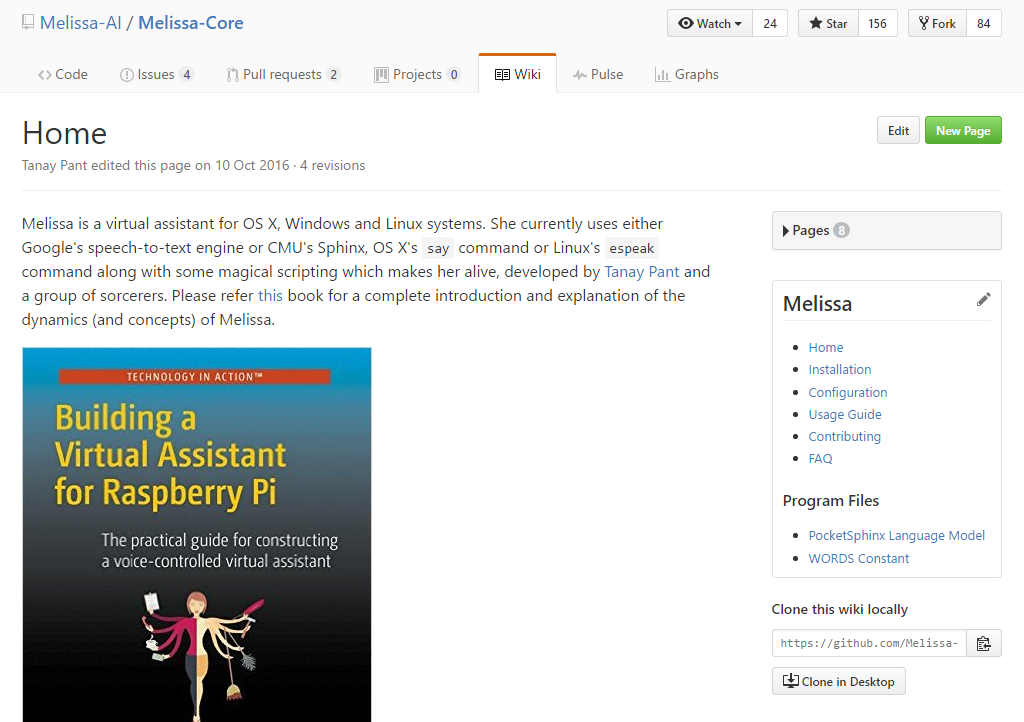Image resolution: width=1024 pixels, height=722 pixels.
Task: Click the Home page heading
Action: (x=65, y=133)
